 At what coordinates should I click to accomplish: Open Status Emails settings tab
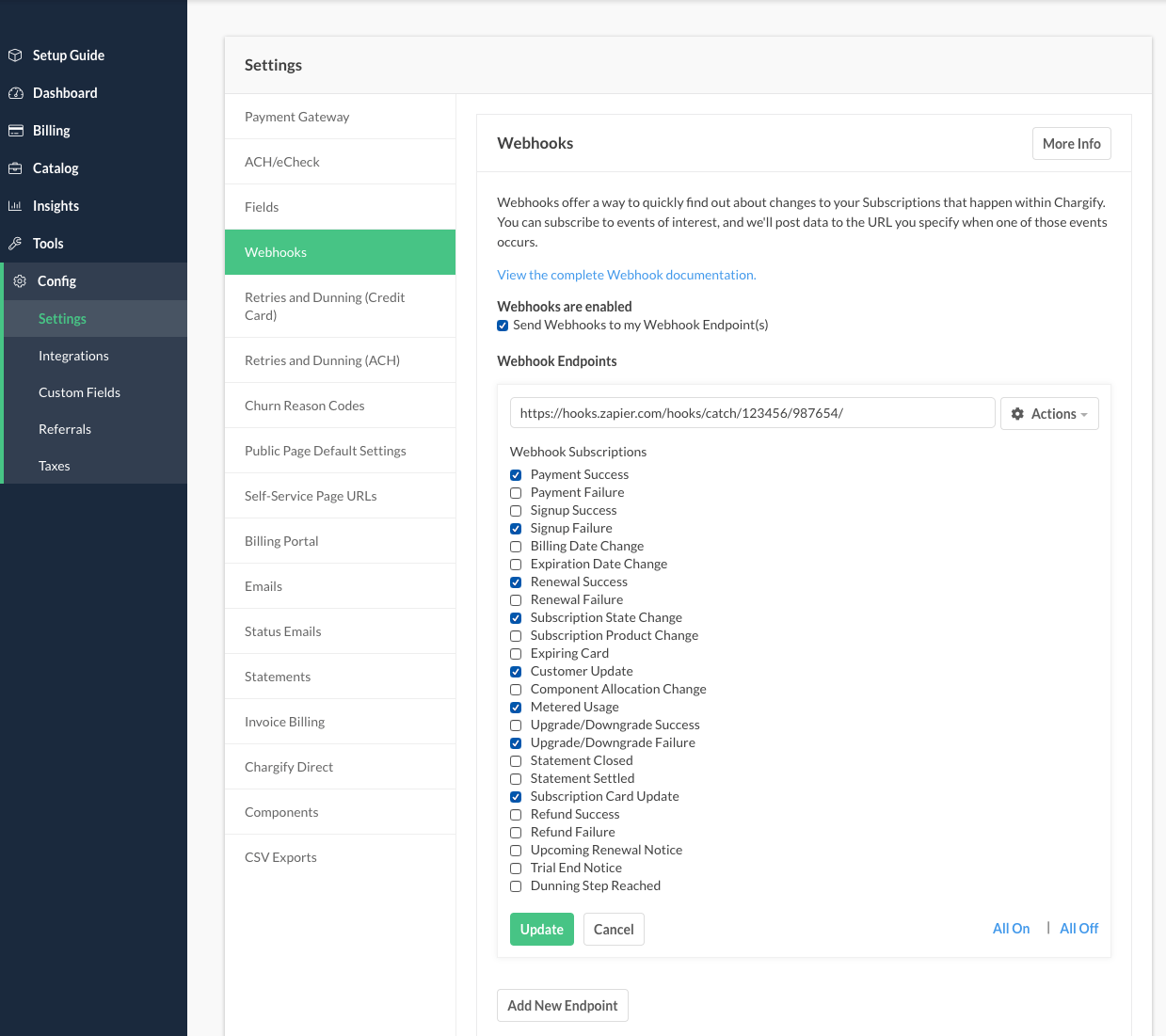coord(340,631)
